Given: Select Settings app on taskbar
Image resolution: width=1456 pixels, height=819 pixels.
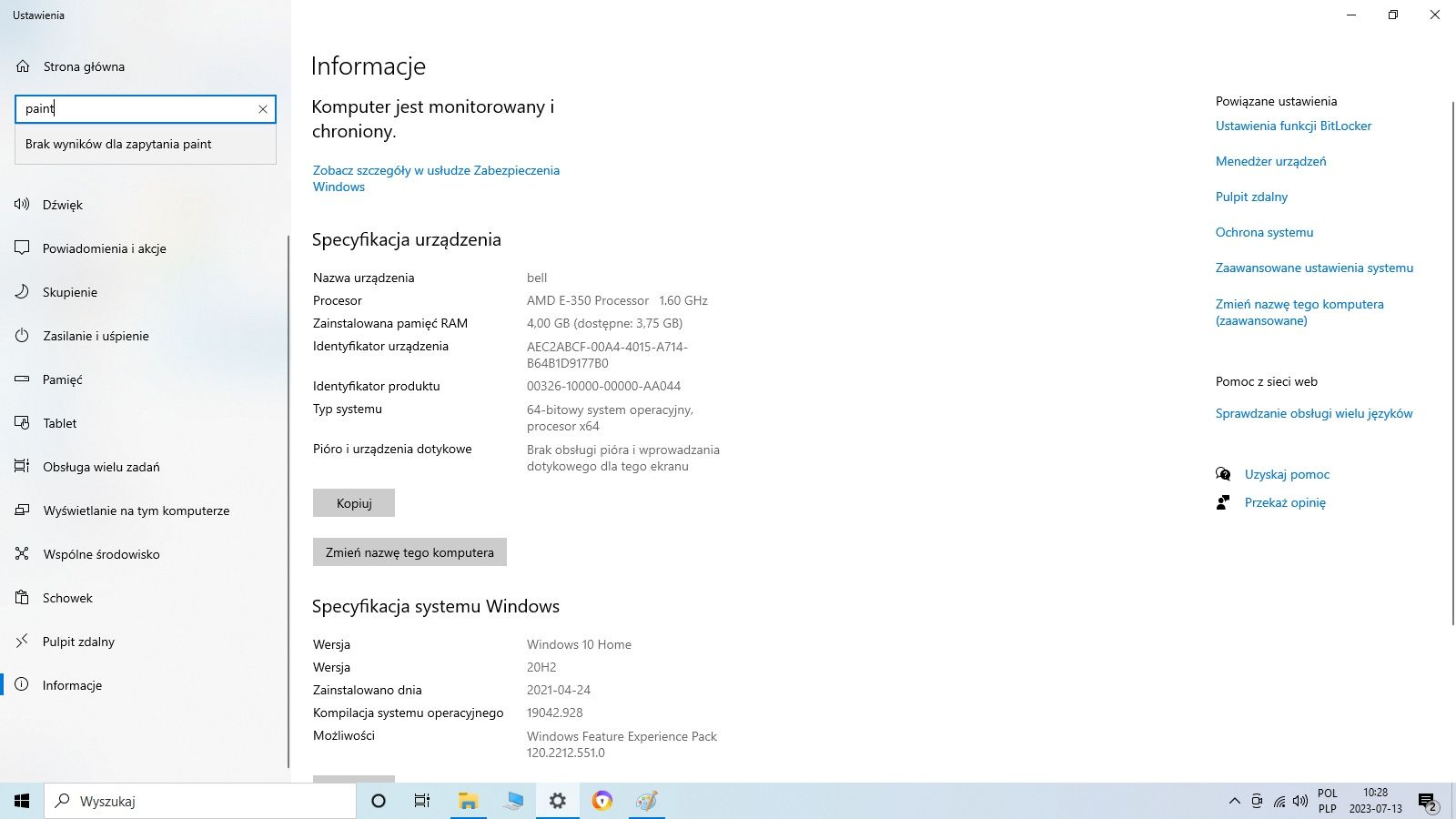Looking at the screenshot, I should [x=558, y=801].
